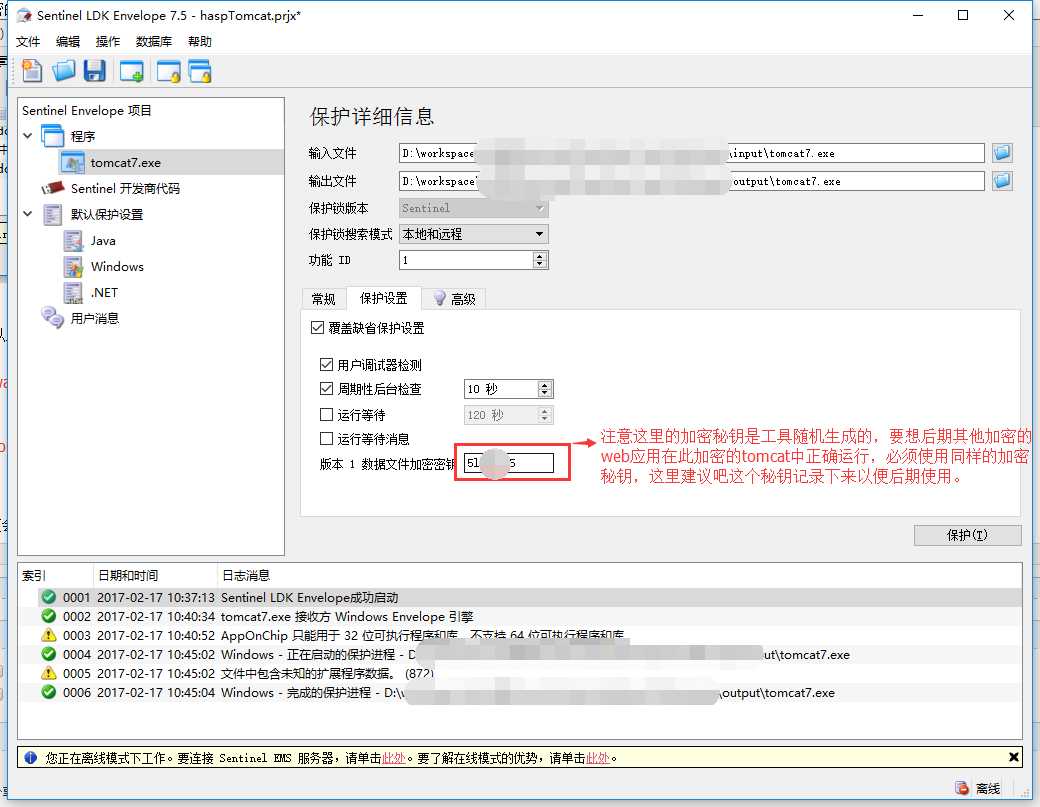Click the fifth toolbar icon, window with lock
1040x807 pixels.
168,70
